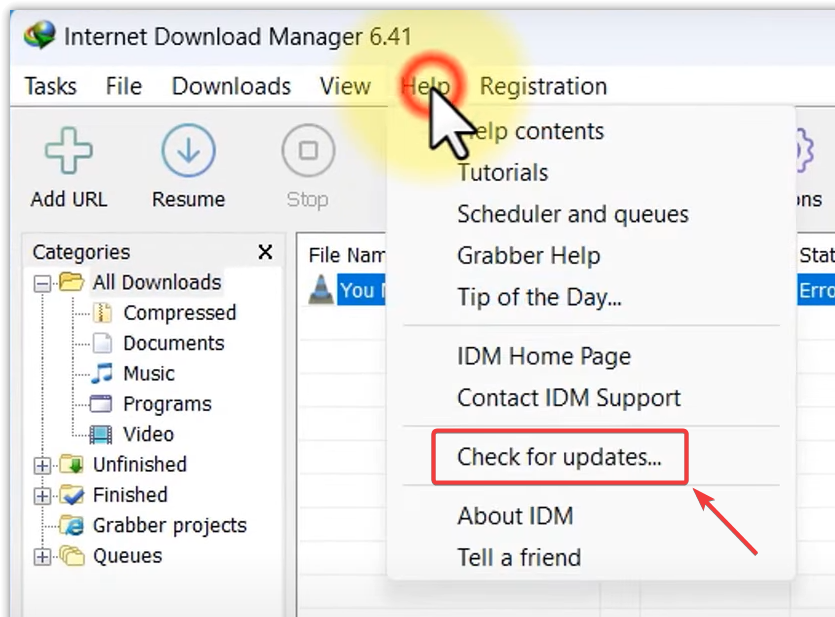Viewport: 835px width, 617px height.
Task: Click the Add URL plus icon
Action: tap(69, 151)
